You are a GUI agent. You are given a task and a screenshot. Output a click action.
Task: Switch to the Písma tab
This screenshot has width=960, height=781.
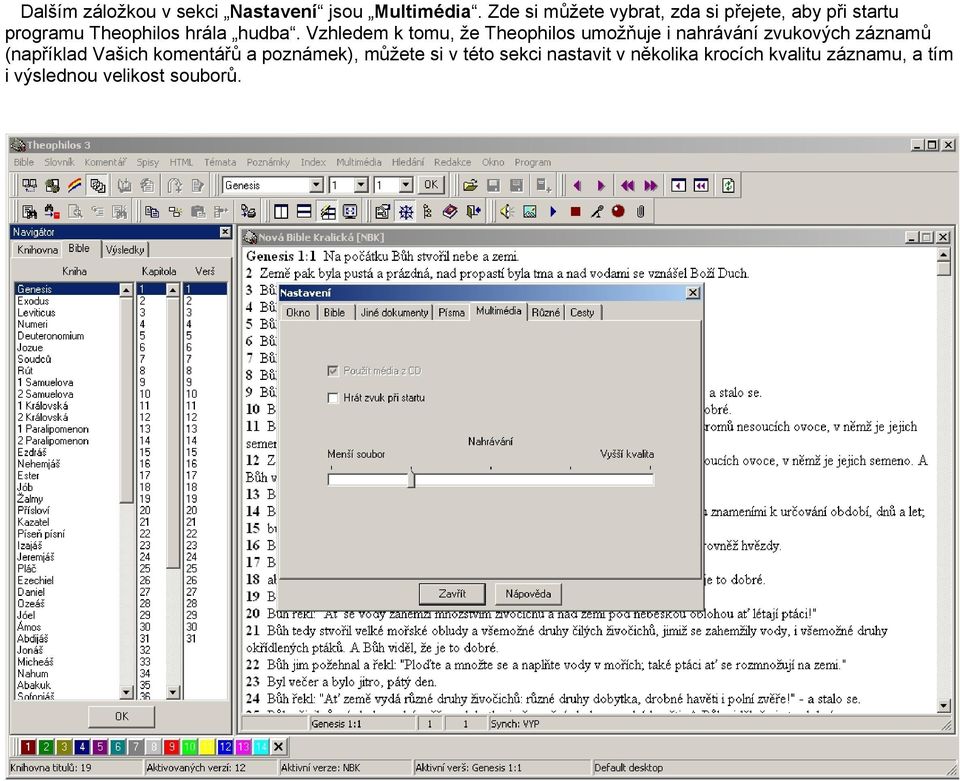pos(451,312)
